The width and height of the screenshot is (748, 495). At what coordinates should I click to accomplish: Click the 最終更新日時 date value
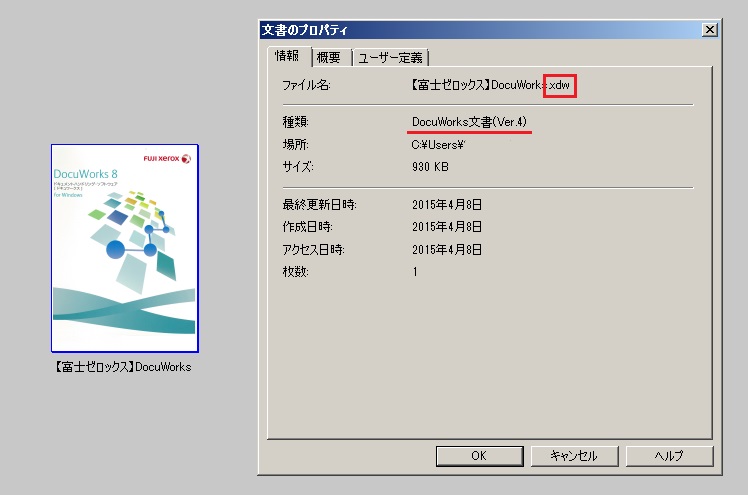(447, 205)
